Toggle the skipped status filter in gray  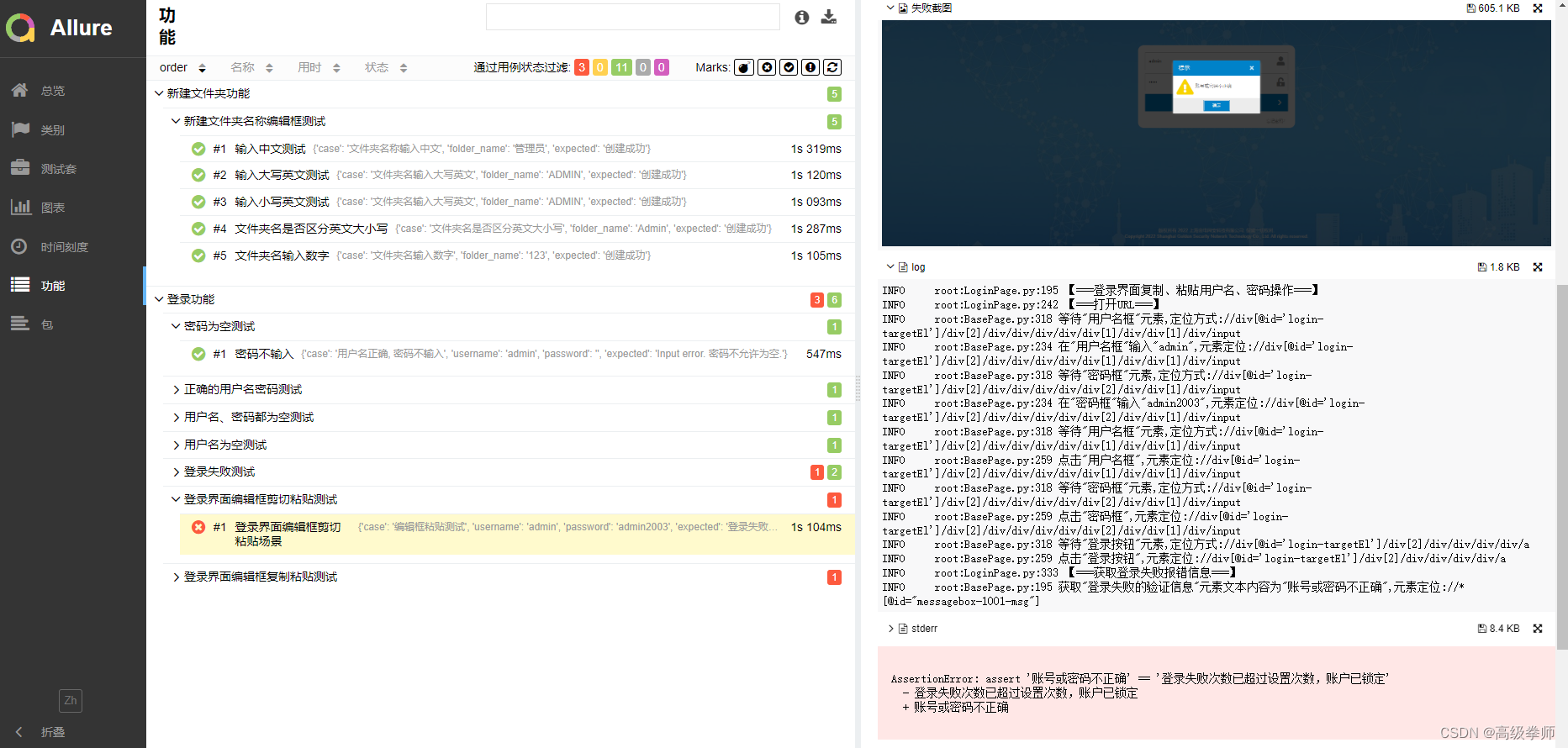point(643,67)
